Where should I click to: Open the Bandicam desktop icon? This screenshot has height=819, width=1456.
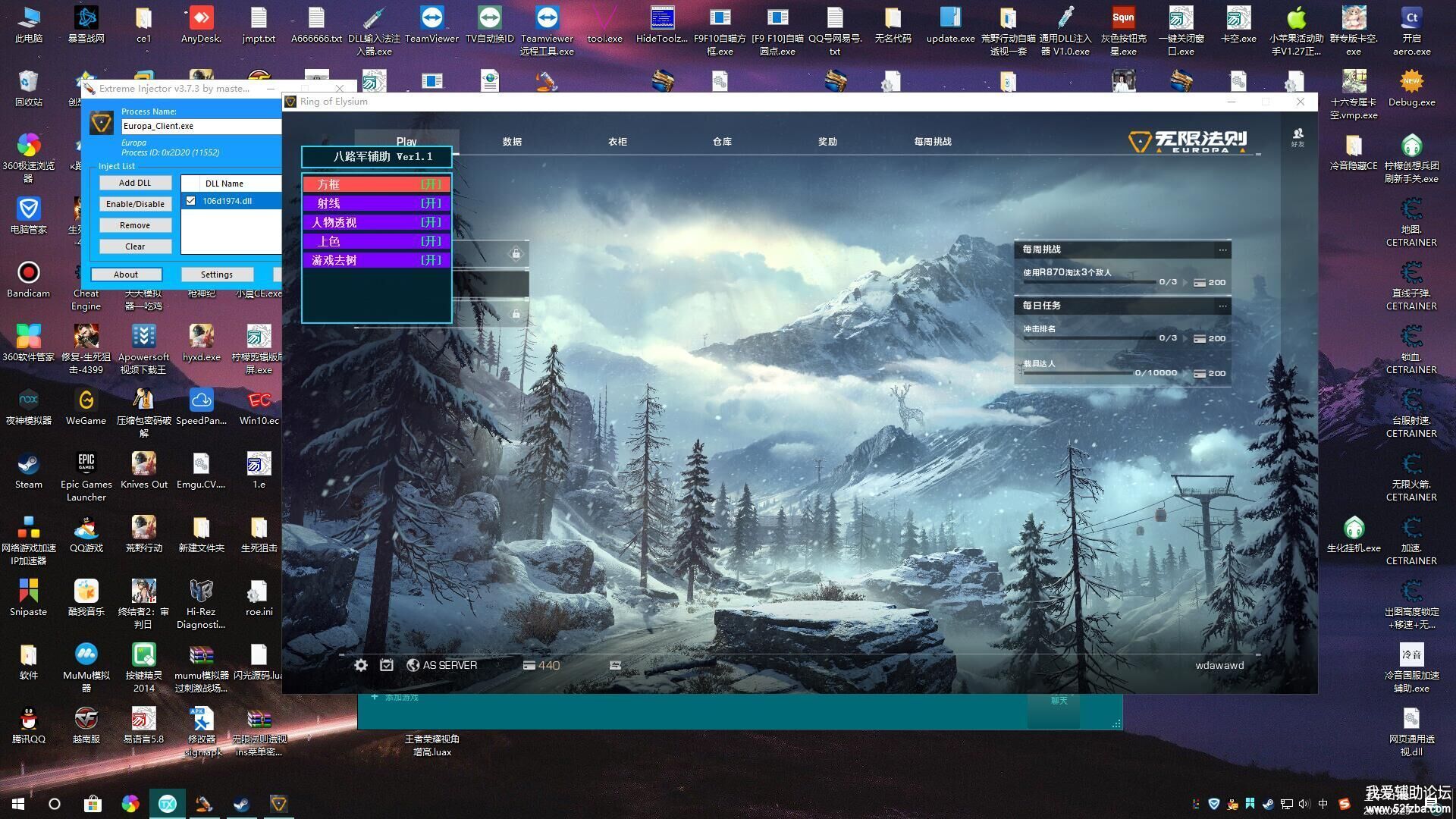coord(29,279)
